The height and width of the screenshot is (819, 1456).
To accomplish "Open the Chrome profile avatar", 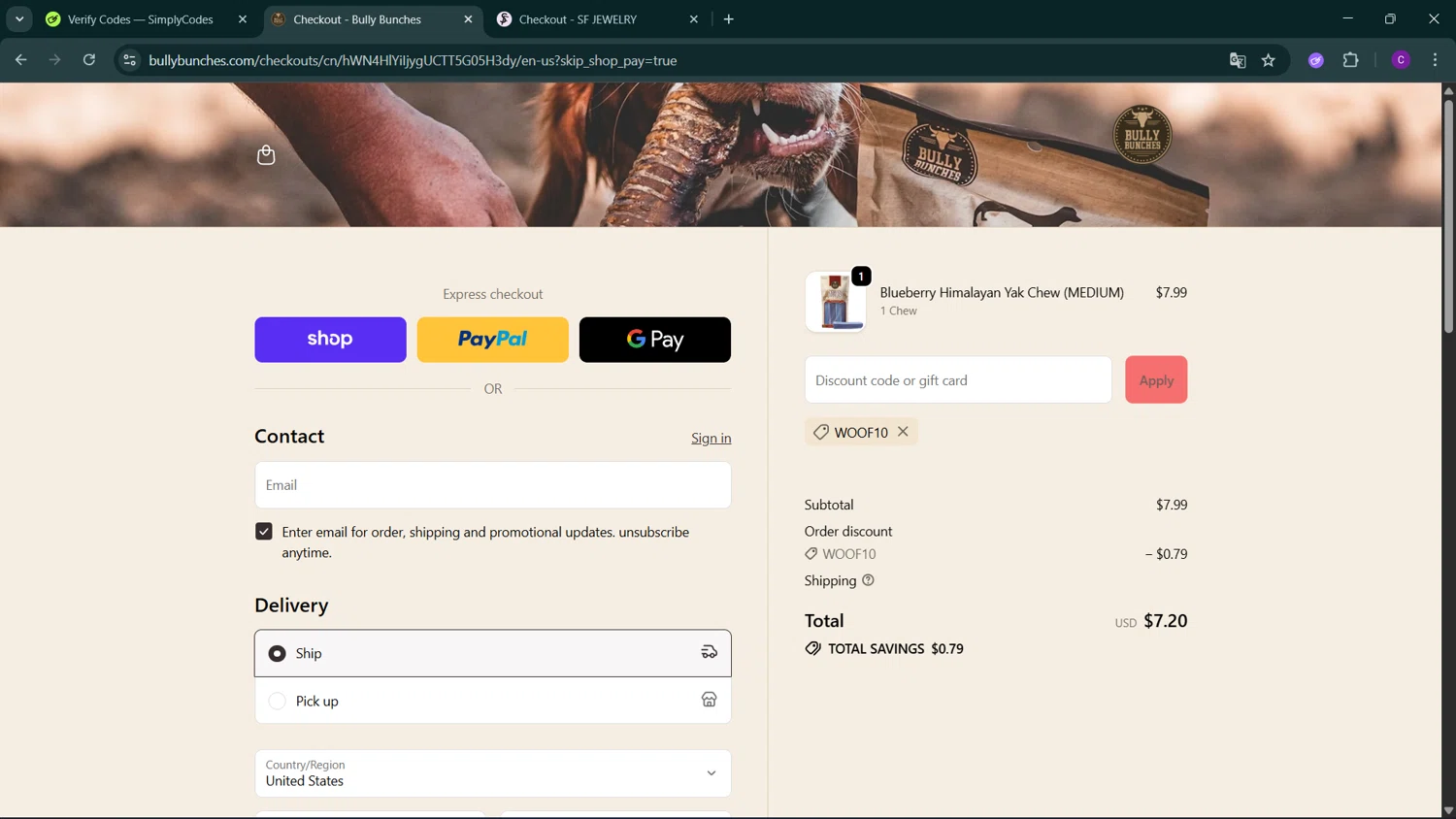I will coord(1401,60).
